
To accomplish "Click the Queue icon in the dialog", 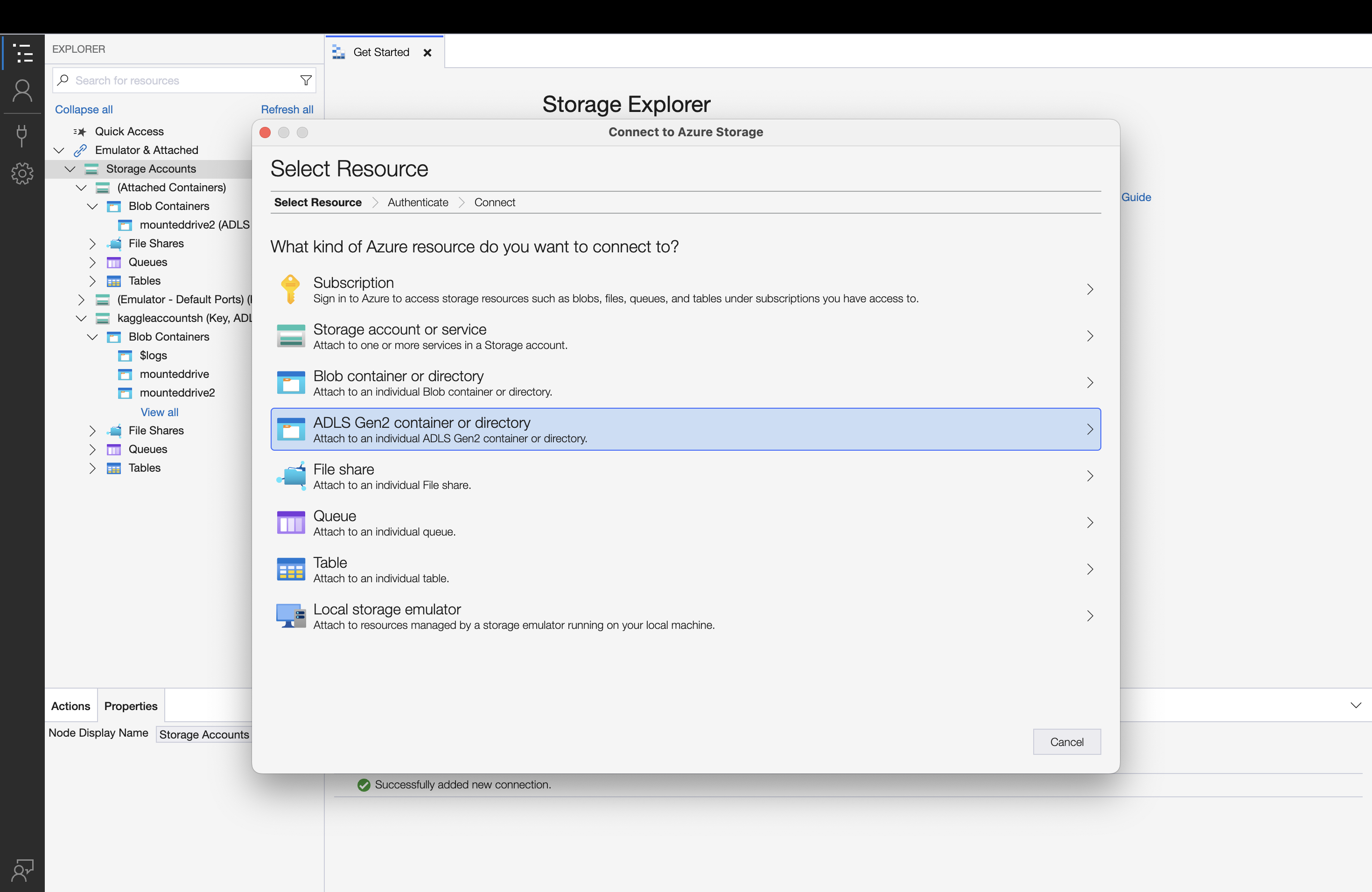I will (291, 523).
